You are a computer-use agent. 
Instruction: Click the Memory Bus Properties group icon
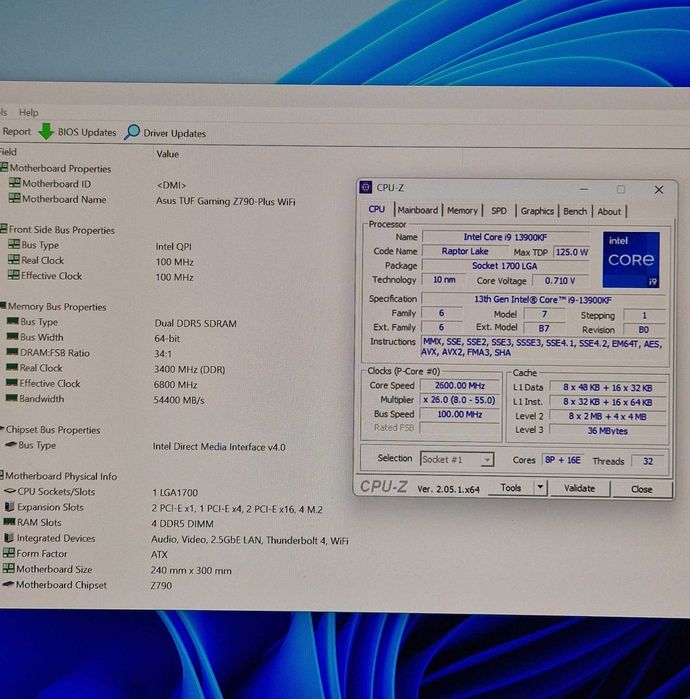click(3, 306)
